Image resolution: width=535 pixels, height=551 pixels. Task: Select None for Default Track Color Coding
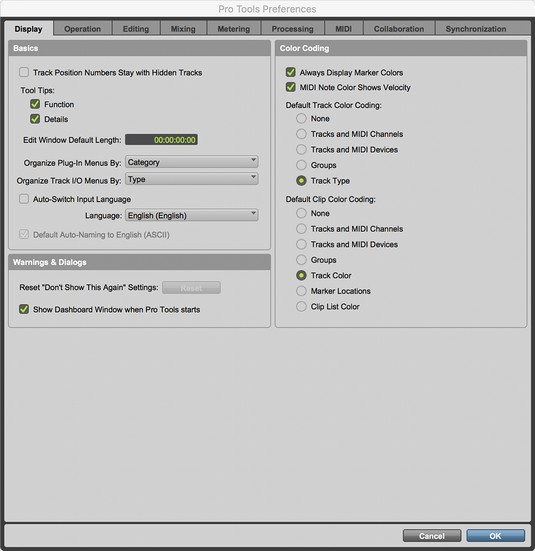pyautogui.click(x=301, y=118)
